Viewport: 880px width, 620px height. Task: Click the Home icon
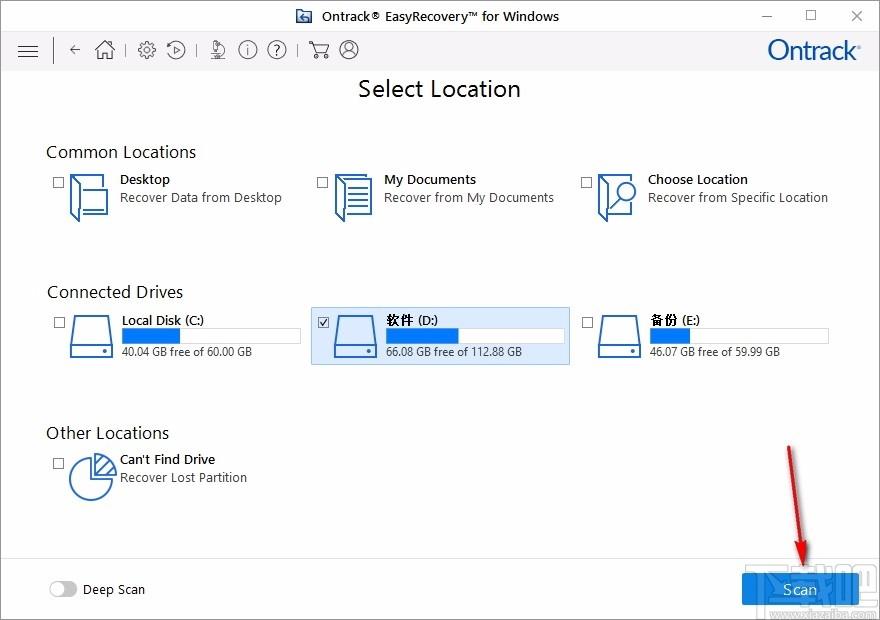pos(105,50)
